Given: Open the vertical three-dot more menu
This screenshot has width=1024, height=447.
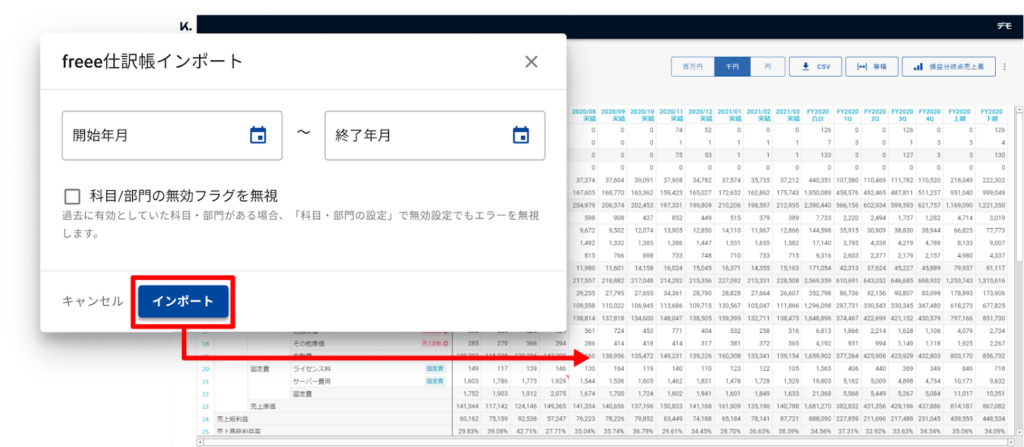Looking at the screenshot, I should [x=1005, y=67].
